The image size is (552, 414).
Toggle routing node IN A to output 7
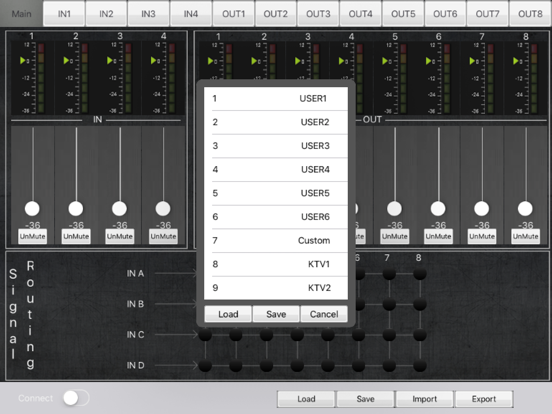coord(389,274)
